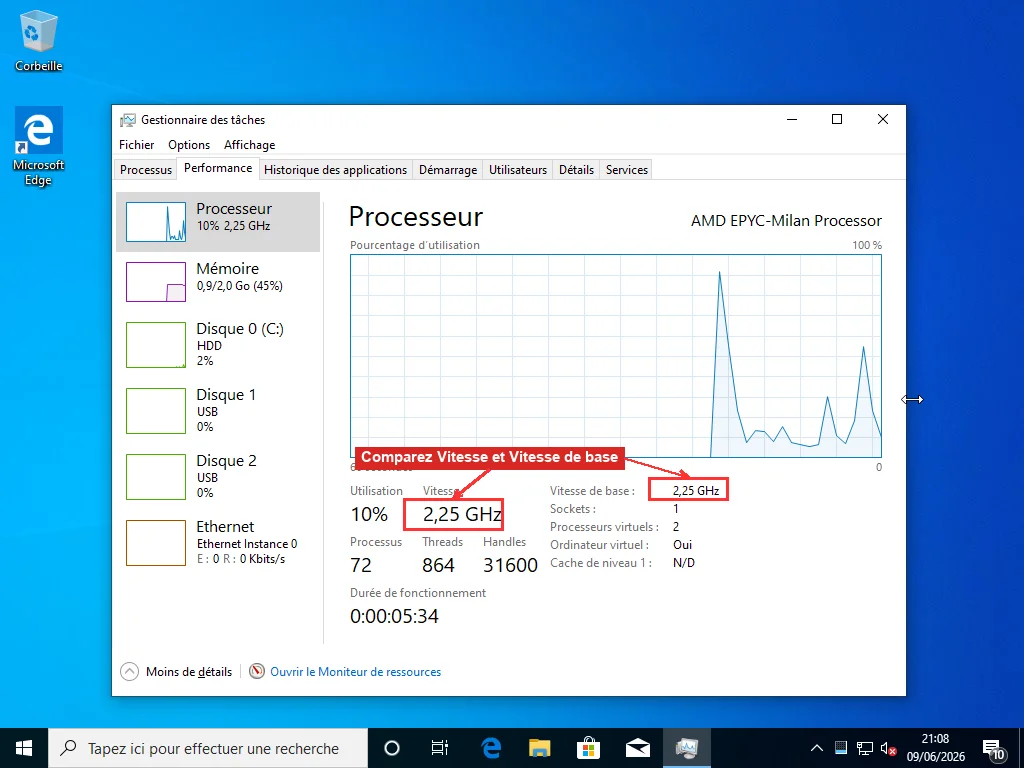Switch to Historique des applications tab

pos(335,170)
